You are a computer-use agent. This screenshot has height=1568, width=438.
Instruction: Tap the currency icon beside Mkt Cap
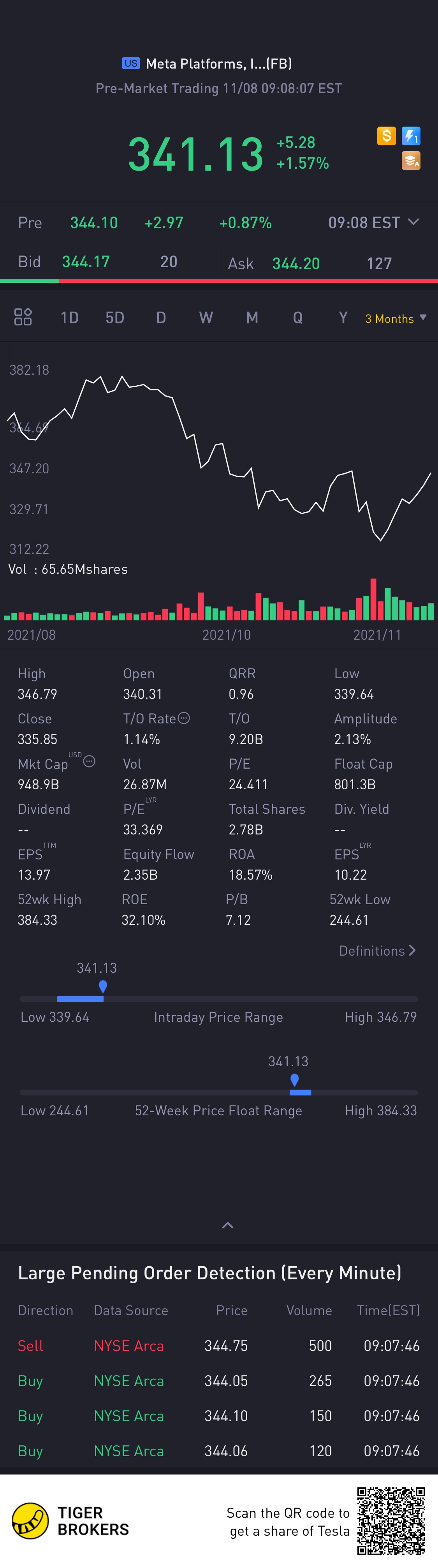click(89, 762)
